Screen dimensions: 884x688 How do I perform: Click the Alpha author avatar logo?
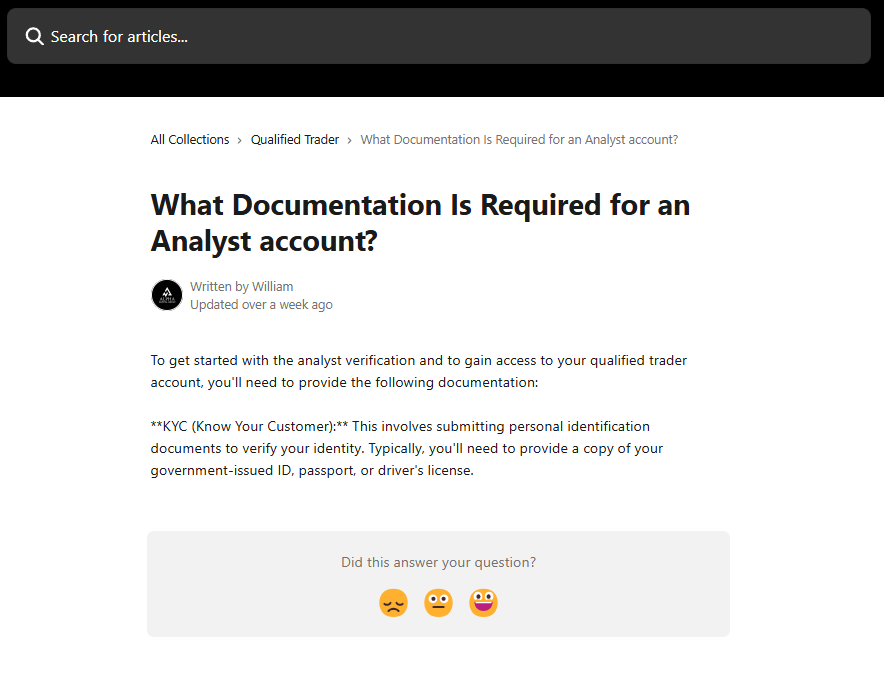(x=167, y=295)
